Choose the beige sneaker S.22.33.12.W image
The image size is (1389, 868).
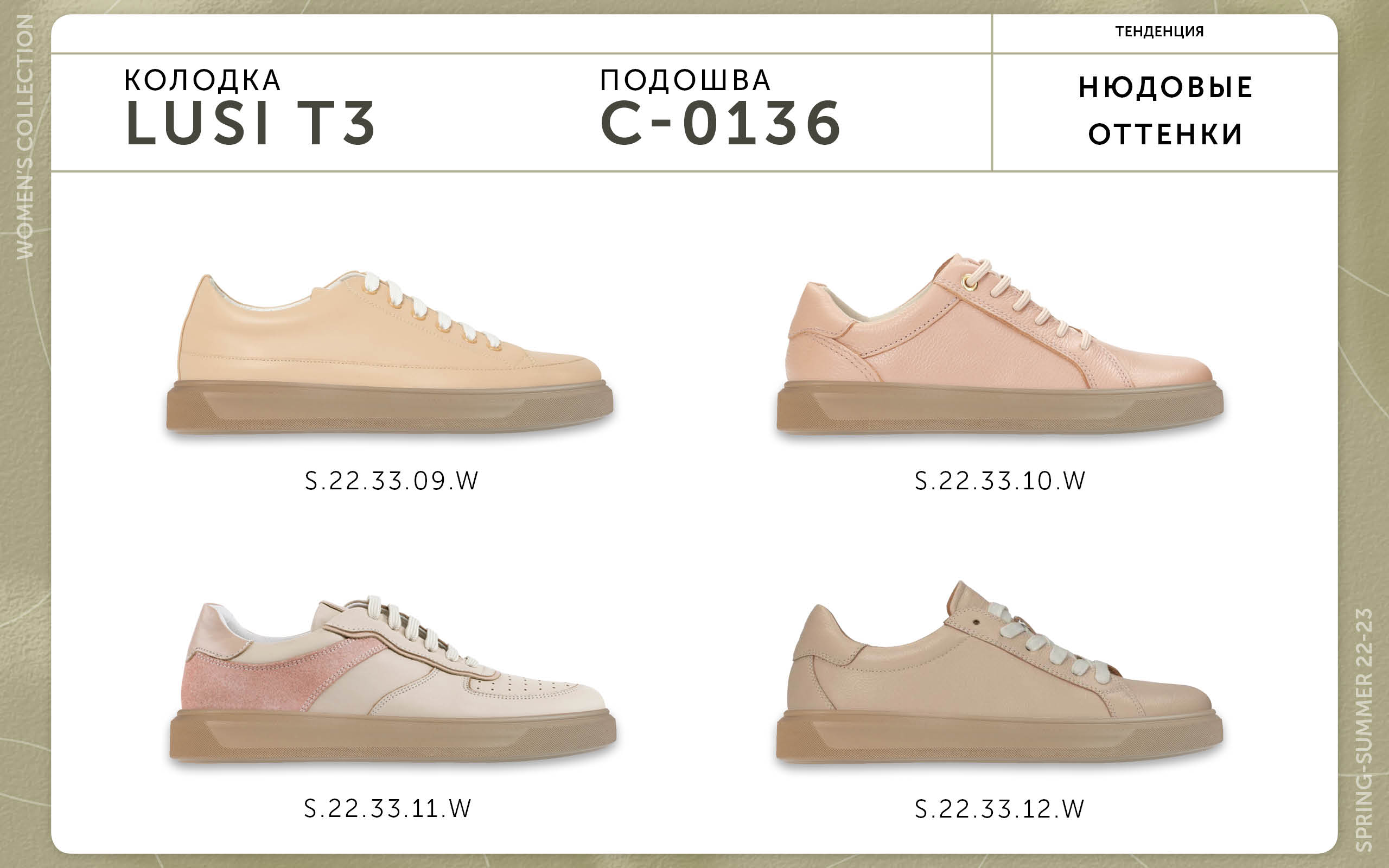tap(999, 672)
